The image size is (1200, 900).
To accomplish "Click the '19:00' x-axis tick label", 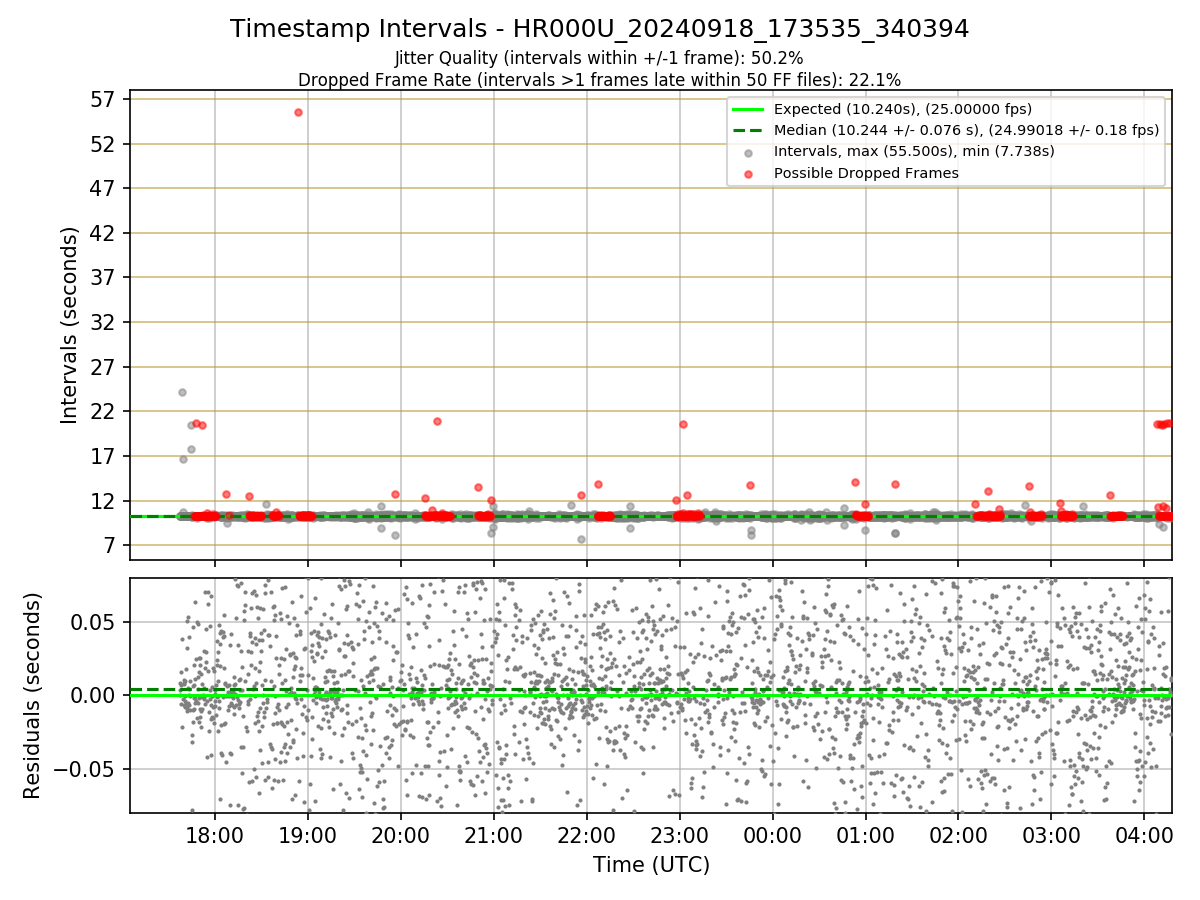I will click(x=307, y=836).
